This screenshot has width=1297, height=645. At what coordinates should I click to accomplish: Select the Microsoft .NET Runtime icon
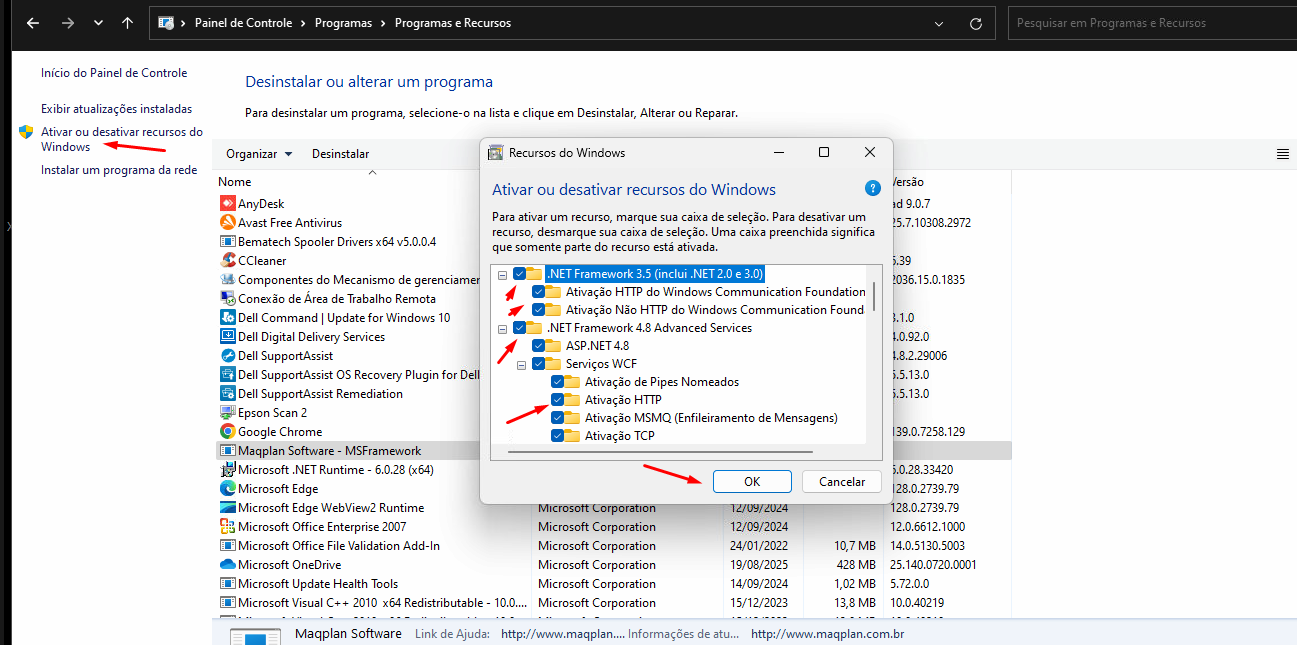227,470
